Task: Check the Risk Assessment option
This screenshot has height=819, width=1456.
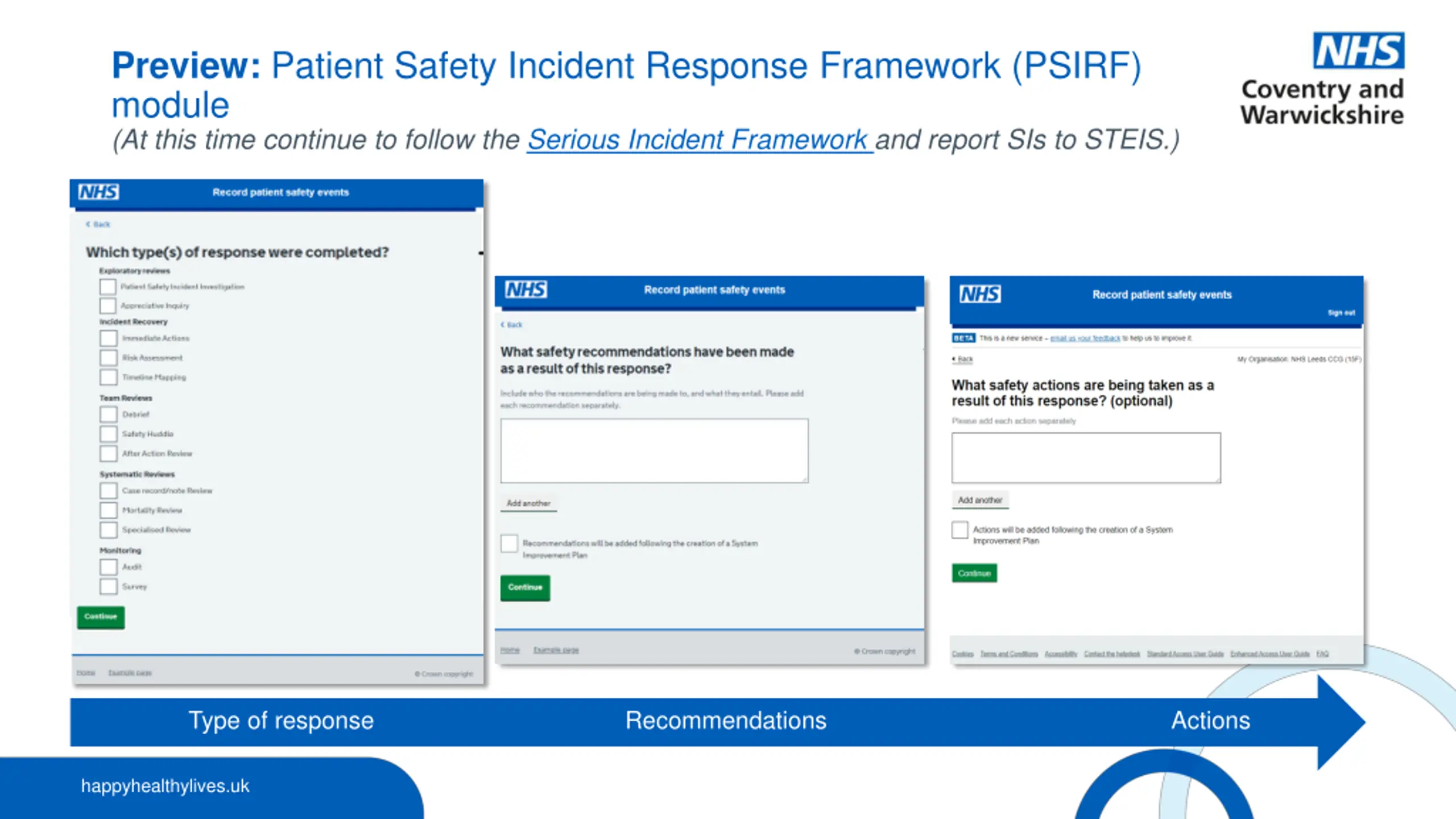Action: [x=109, y=358]
